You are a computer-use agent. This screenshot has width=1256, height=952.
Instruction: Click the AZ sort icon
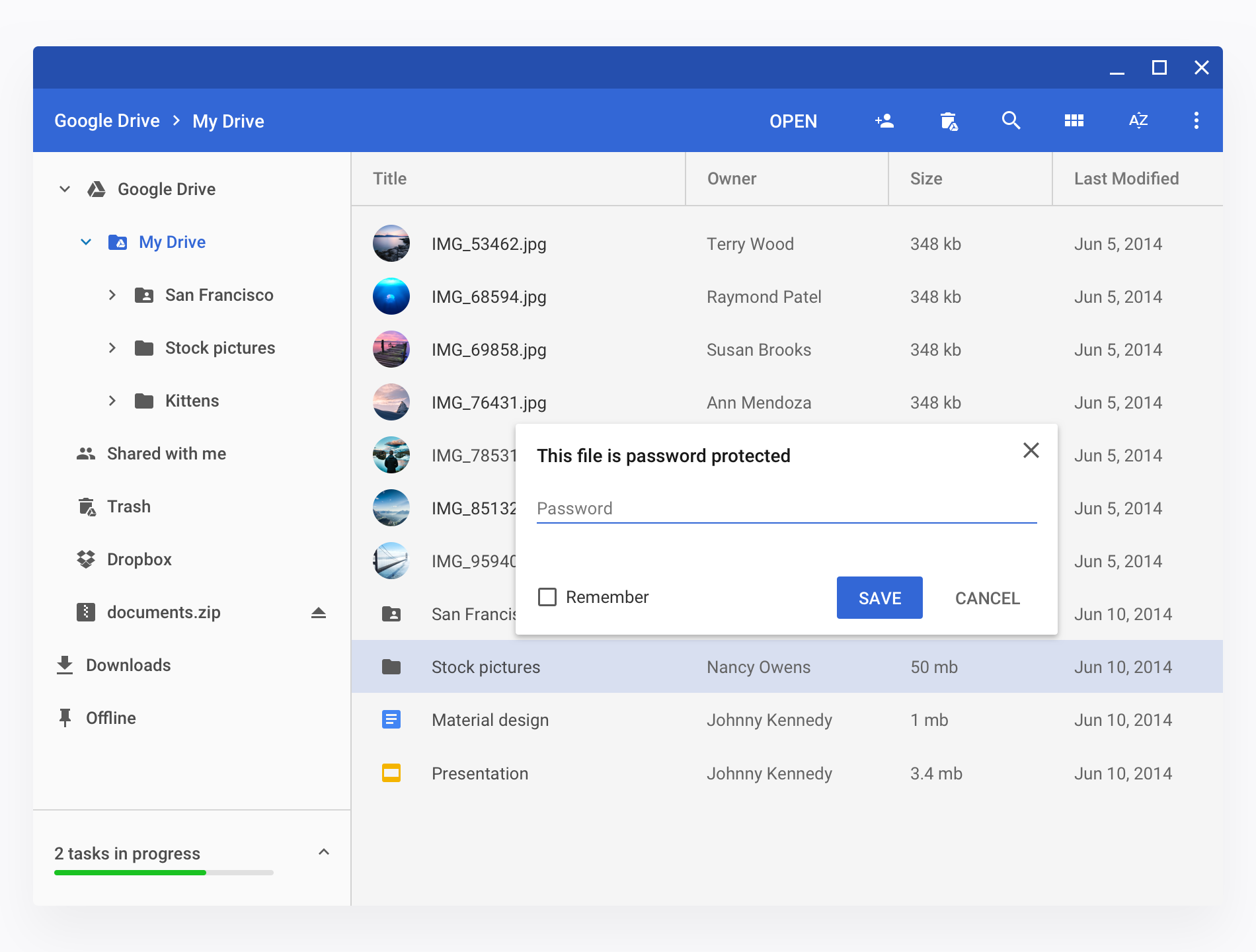pyautogui.click(x=1138, y=120)
